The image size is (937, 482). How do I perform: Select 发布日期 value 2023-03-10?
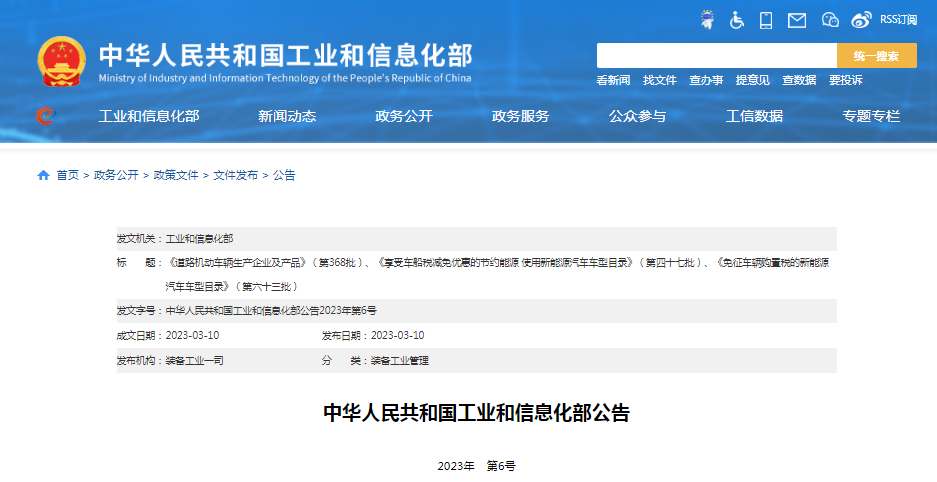tap(397, 336)
